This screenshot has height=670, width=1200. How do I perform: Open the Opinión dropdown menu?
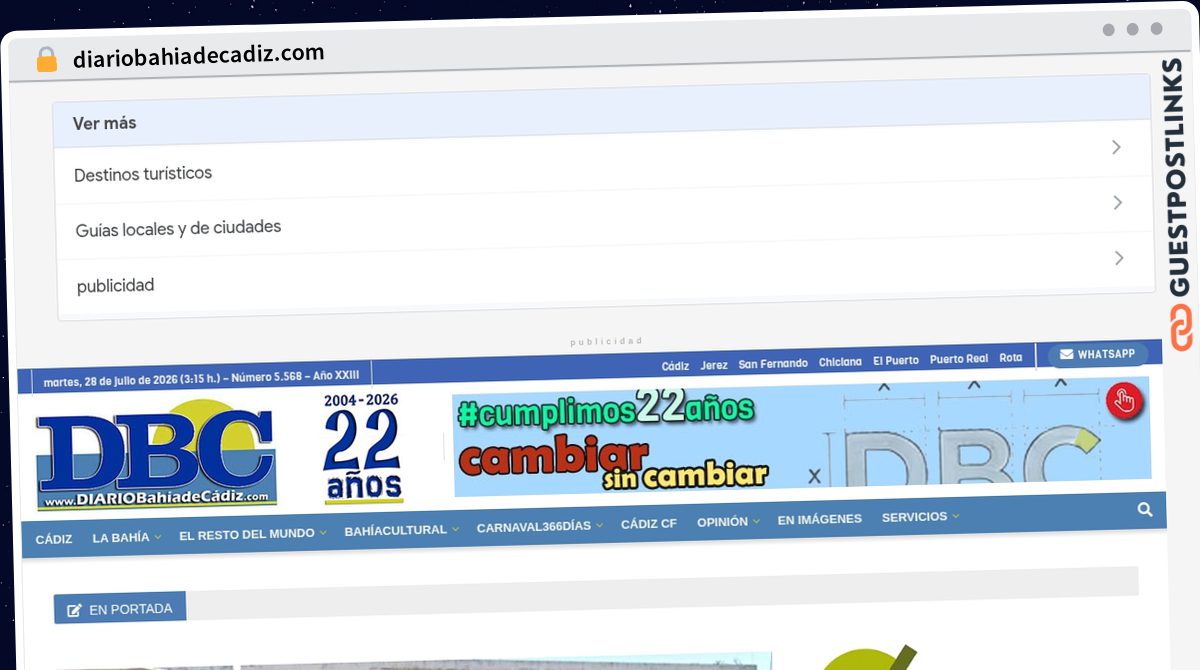[x=728, y=522]
